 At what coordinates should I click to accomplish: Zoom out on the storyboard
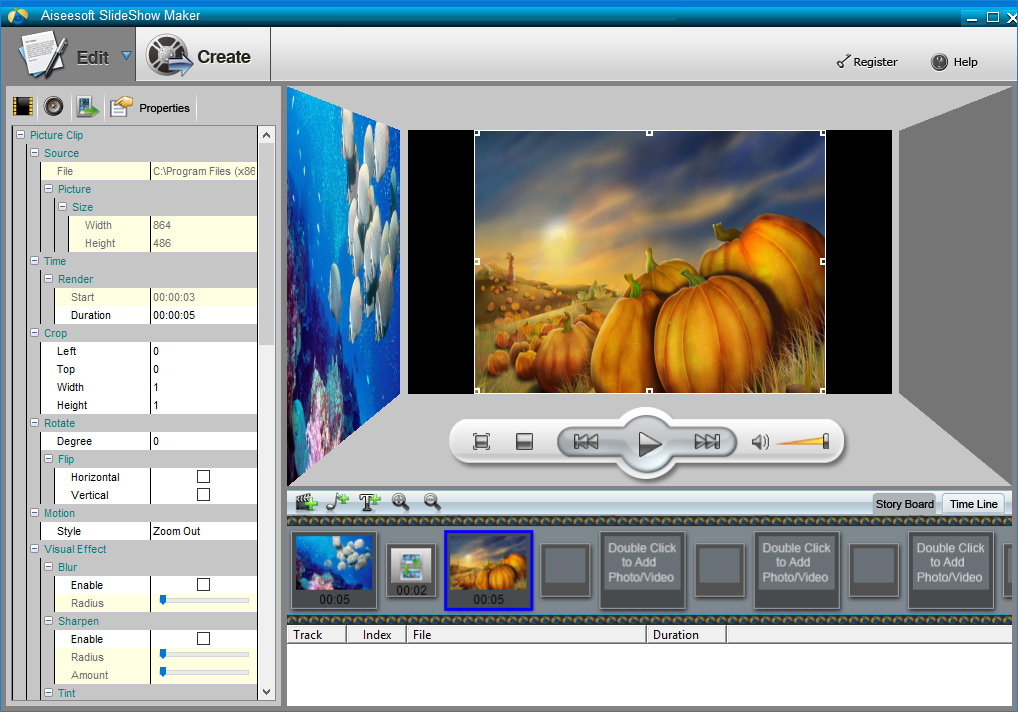pos(432,503)
